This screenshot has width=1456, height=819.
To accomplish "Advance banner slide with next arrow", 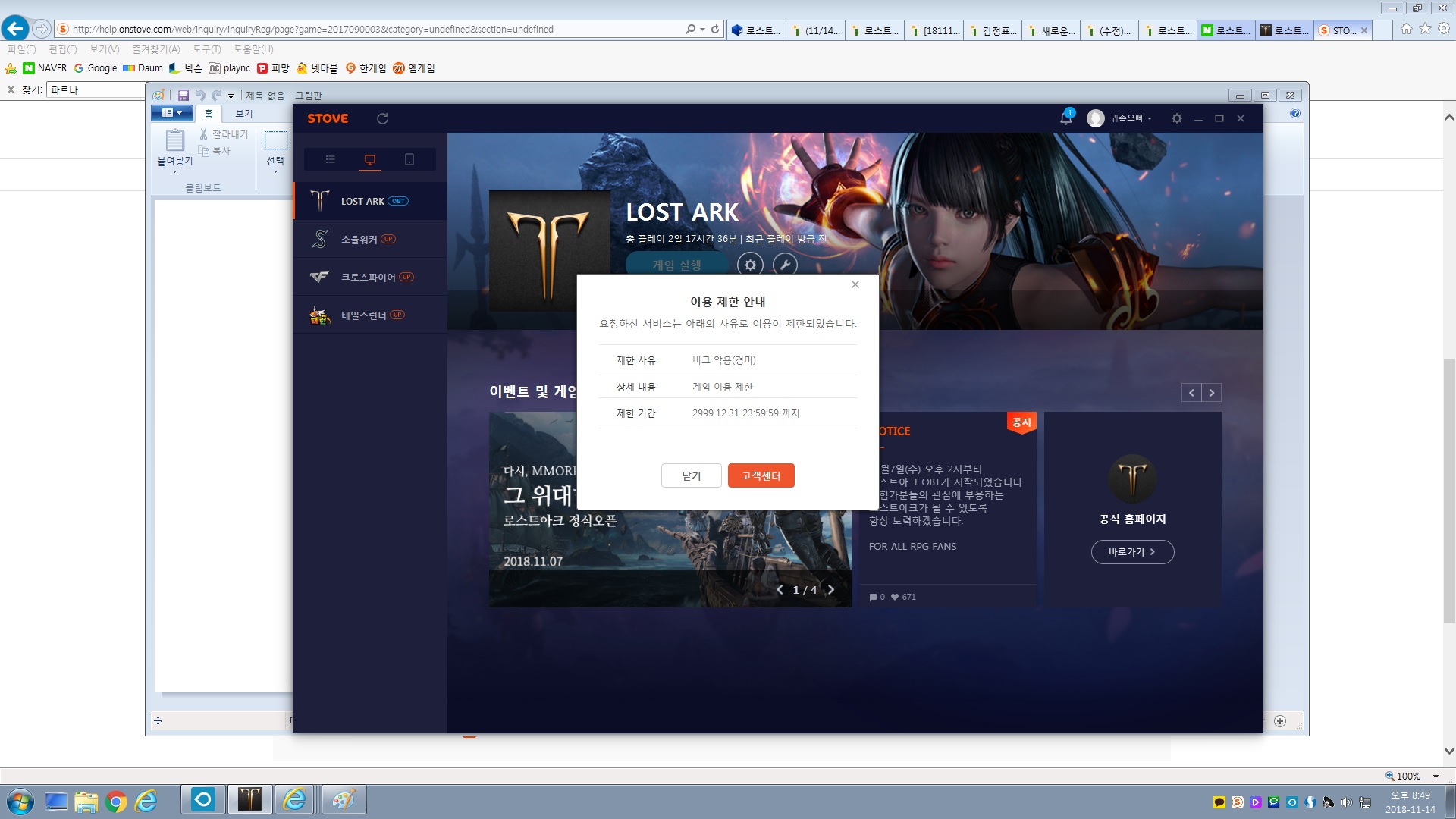I will pos(831,590).
